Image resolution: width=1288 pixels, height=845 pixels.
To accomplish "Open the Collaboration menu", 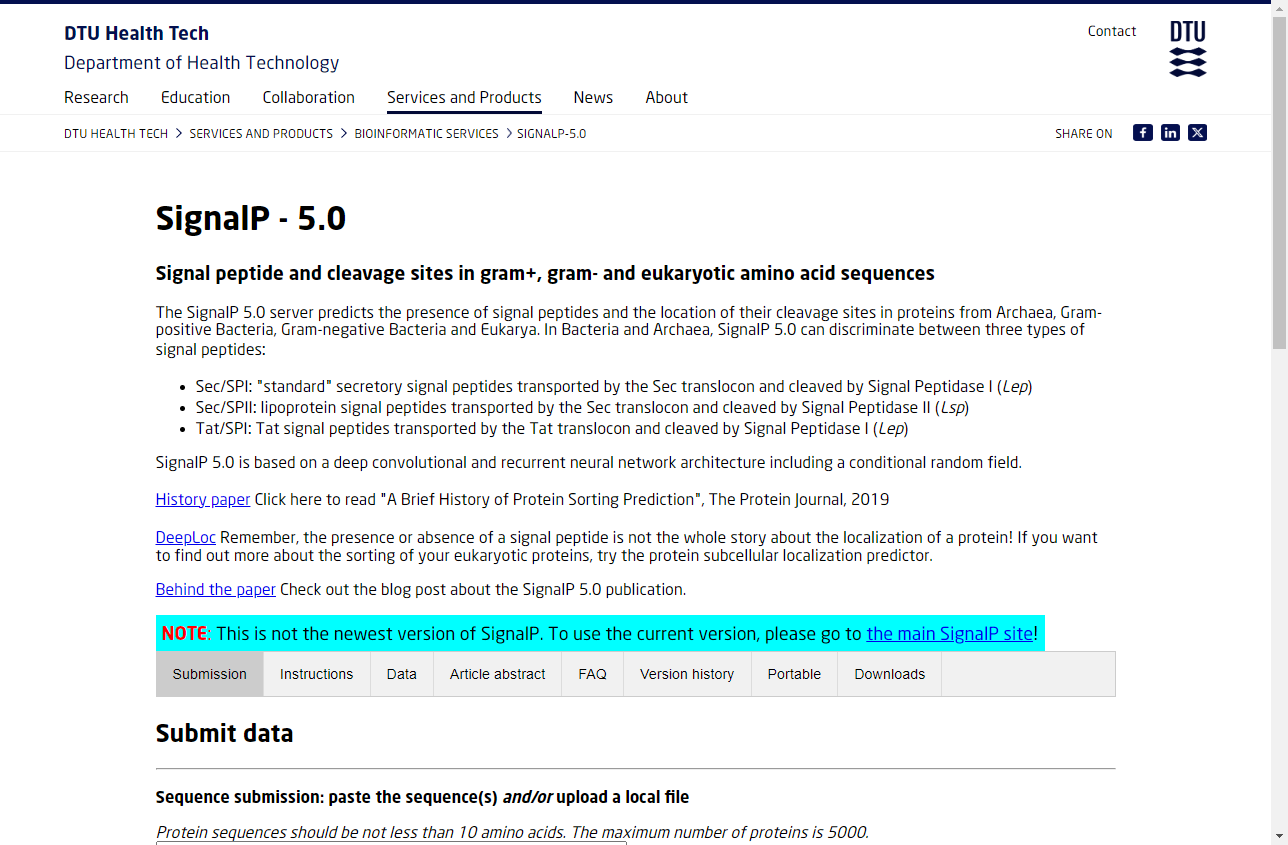I will pos(309,97).
